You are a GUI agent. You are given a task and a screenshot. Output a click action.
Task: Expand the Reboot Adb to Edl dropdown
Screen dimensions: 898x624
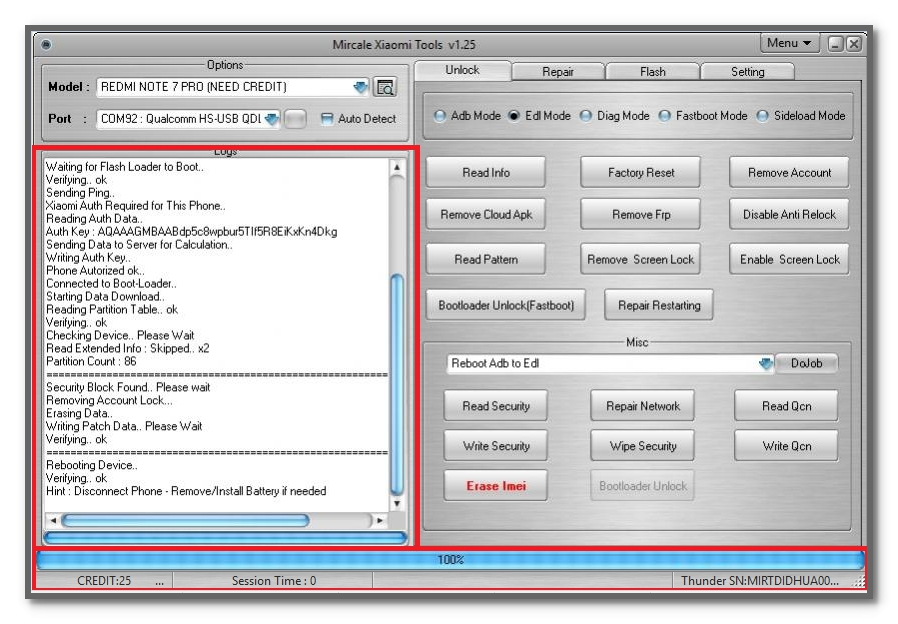coord(766,363)
